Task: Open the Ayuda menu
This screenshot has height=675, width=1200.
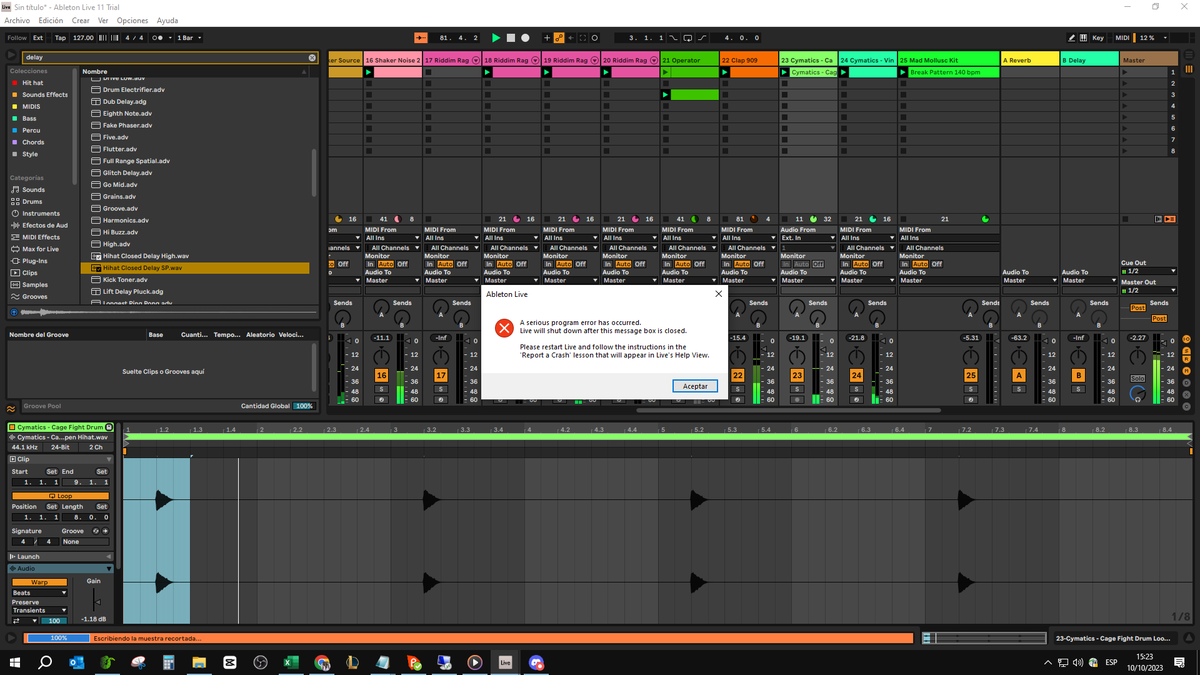Action: 167,20
